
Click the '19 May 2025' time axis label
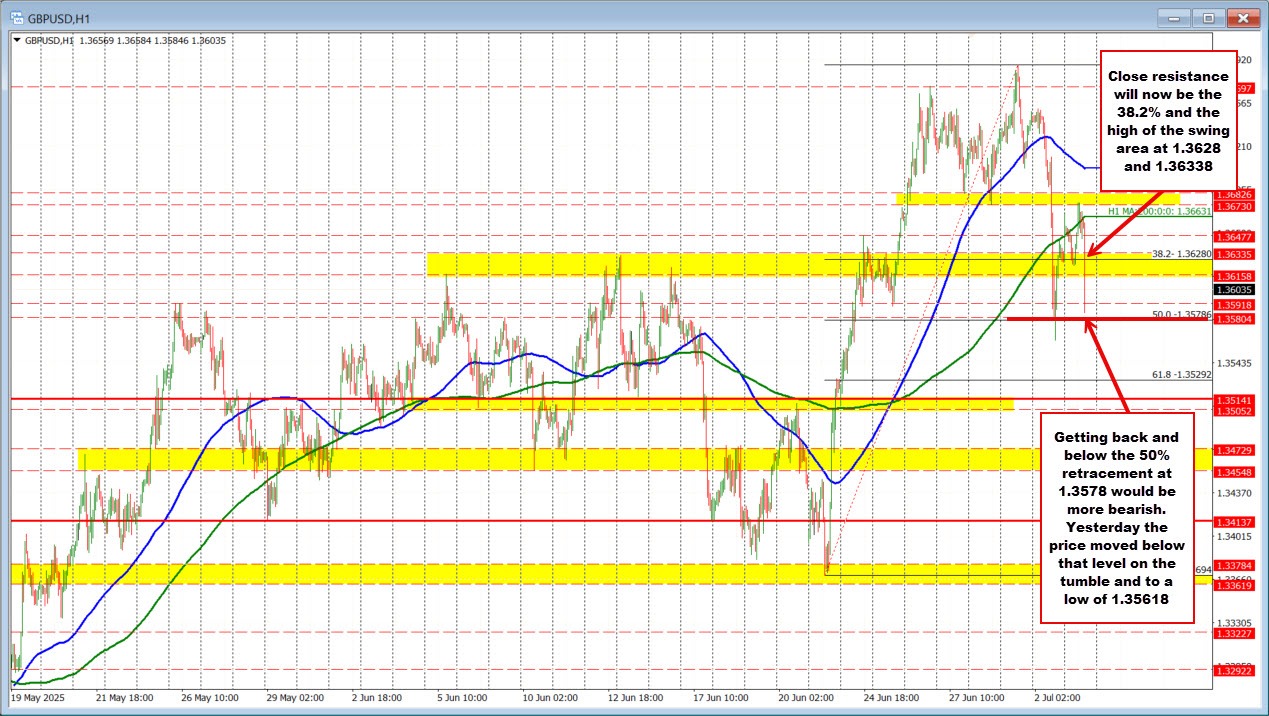point(37,700)
